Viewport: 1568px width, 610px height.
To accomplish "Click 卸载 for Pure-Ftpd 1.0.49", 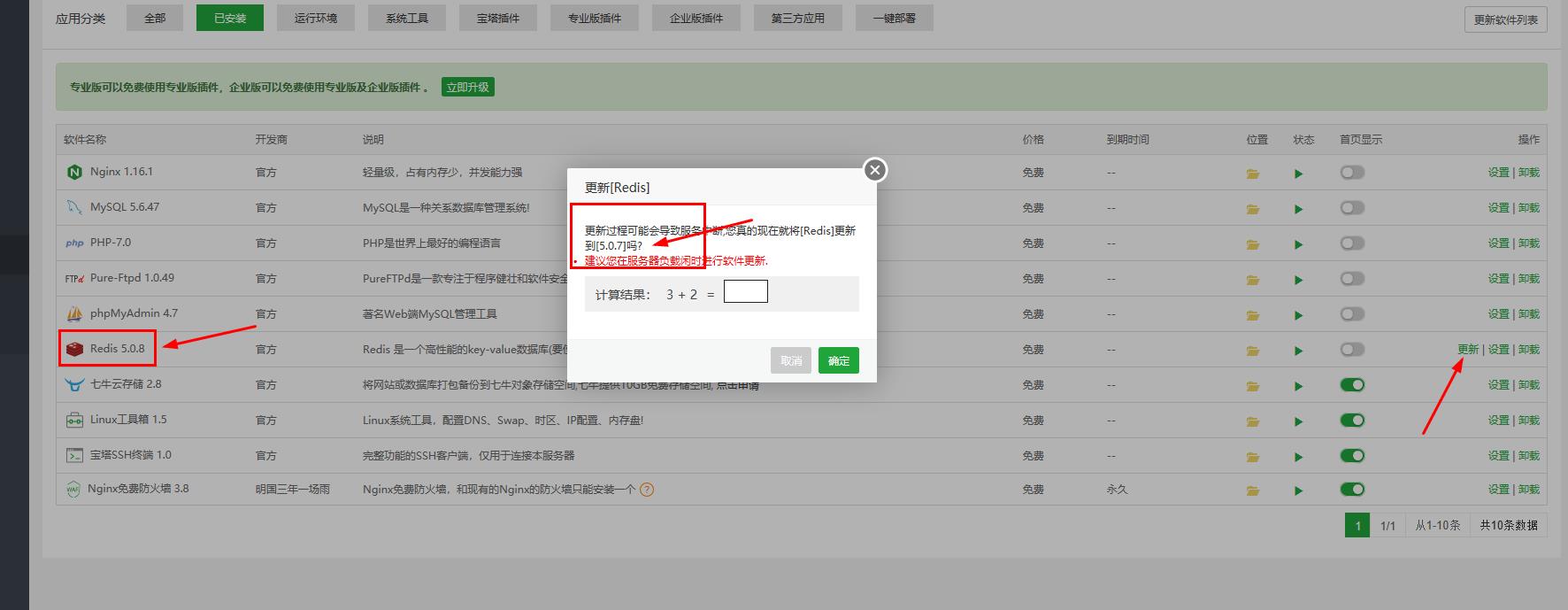I will coord(1529,278).
